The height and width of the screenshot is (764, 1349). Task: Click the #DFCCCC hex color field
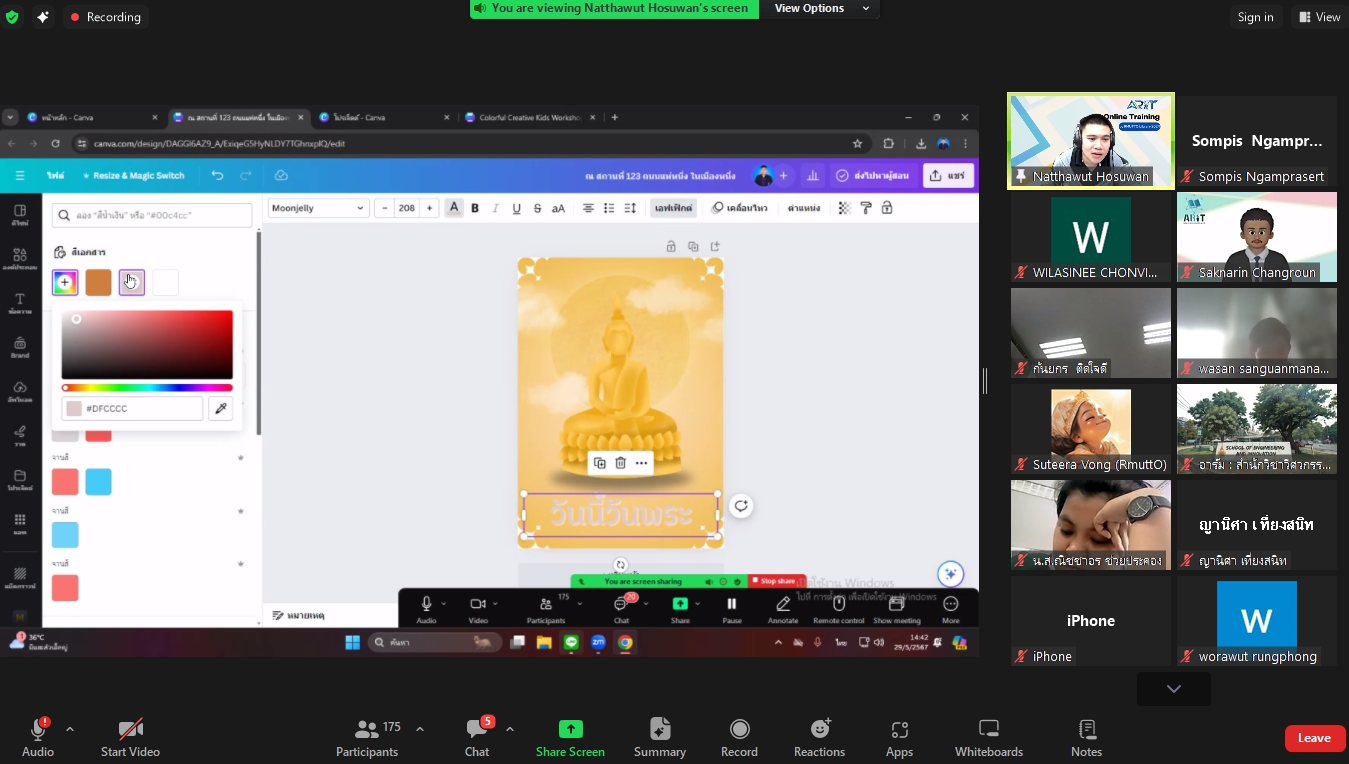tap(132, 408)
